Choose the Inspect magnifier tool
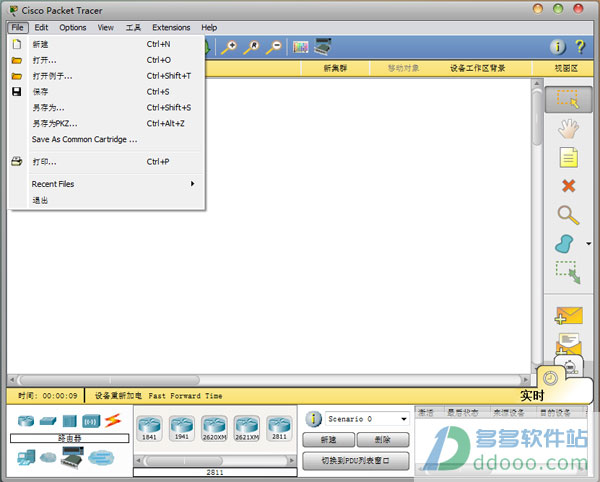This screenshot has height=482, width=600. (568, 215)
